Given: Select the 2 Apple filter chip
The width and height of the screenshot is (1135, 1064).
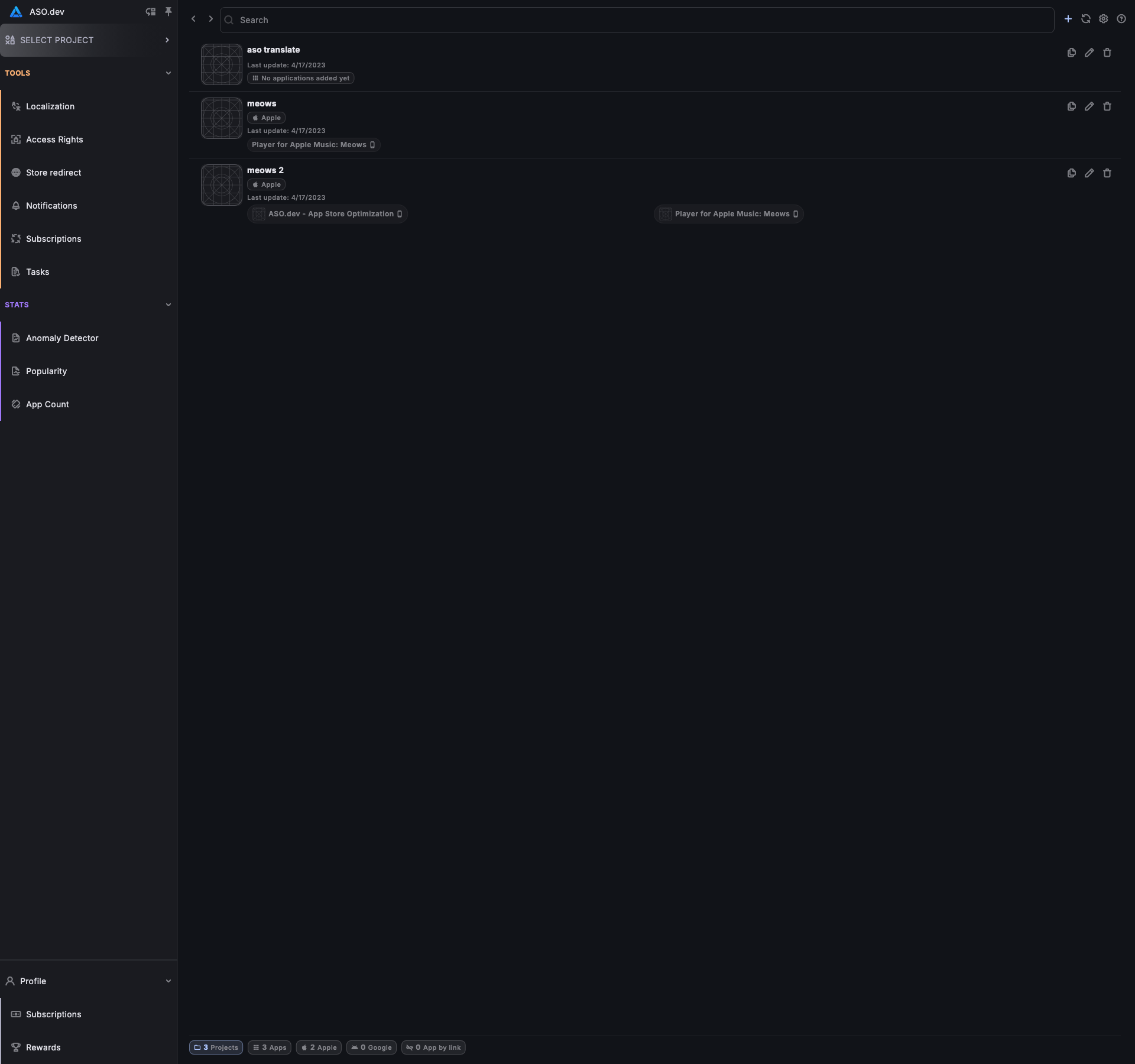Looking at the screenshot, I should click(x=319, y=1047).
